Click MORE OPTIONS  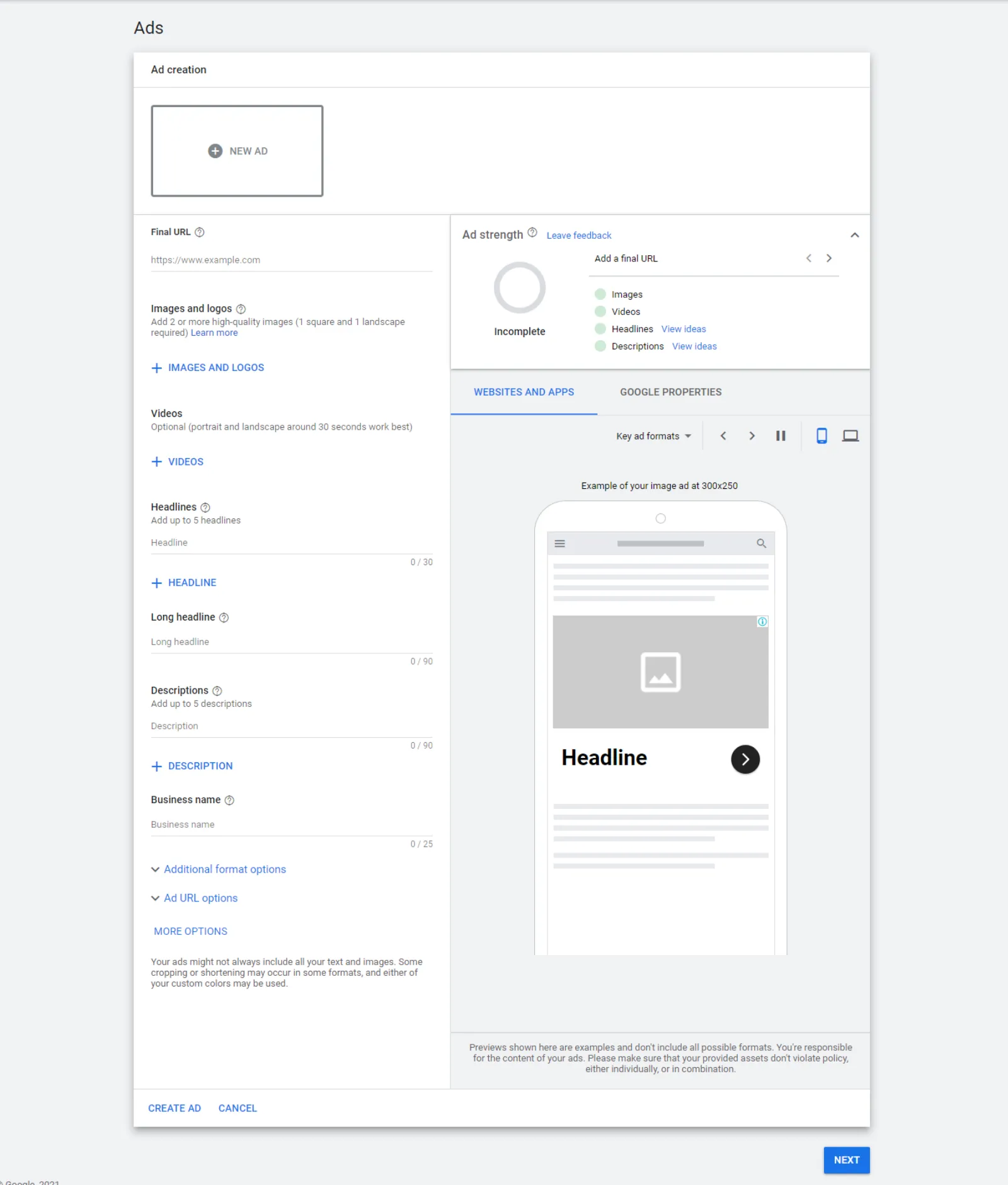(191, 931)
